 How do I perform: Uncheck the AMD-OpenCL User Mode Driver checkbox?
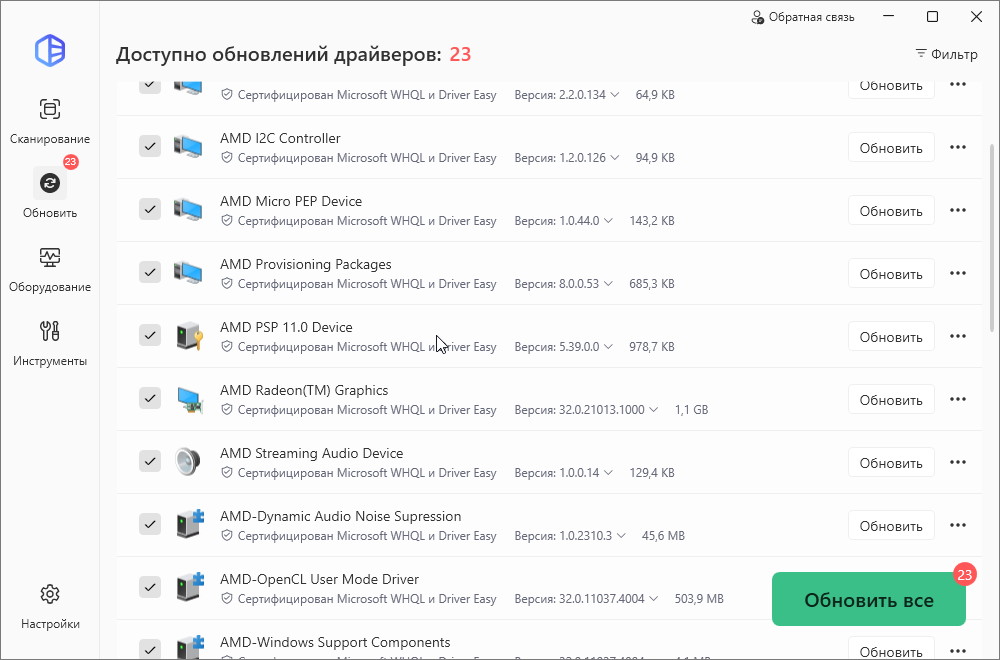[x=150, y=587]
